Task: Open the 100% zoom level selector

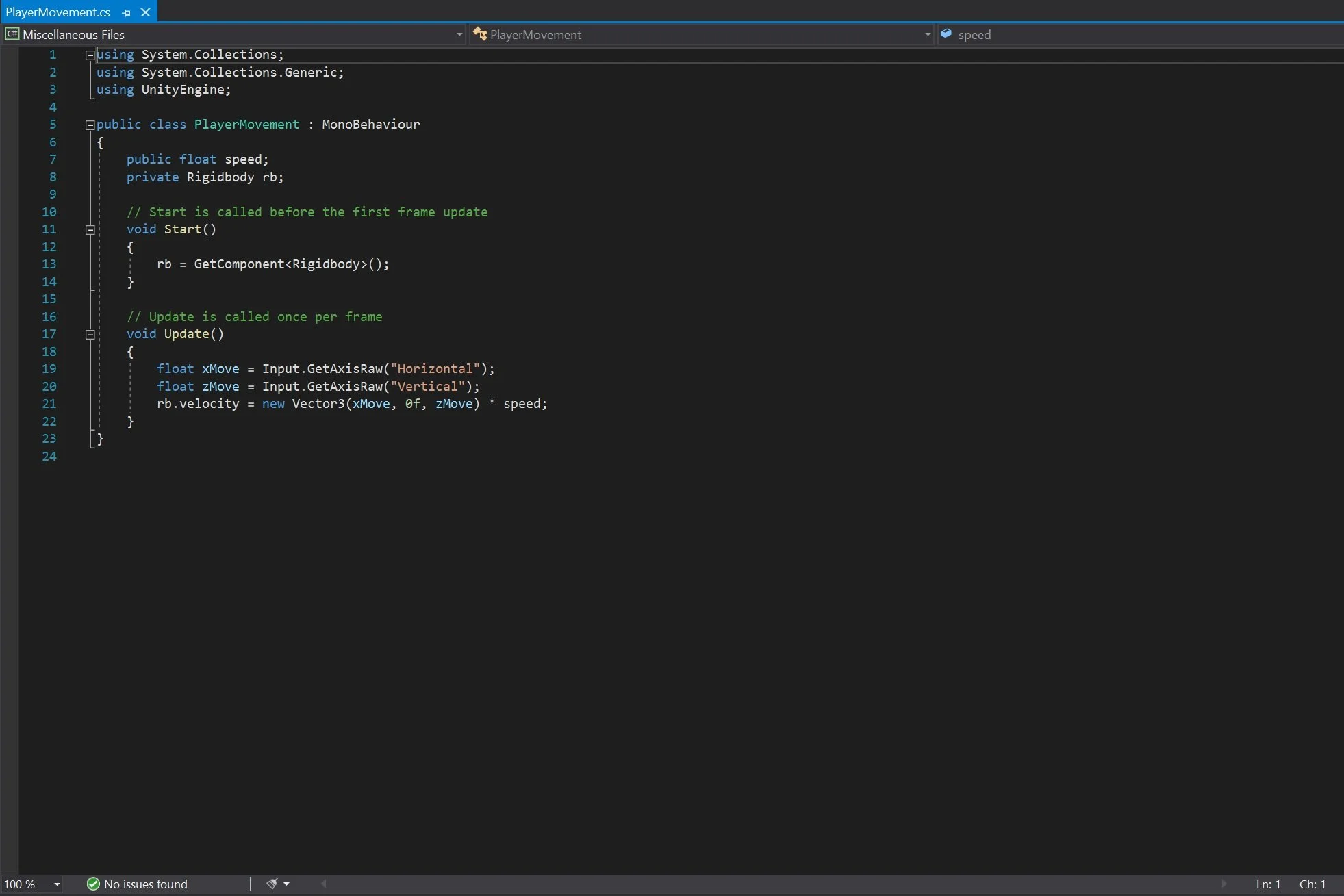Action: pos(32,884)
